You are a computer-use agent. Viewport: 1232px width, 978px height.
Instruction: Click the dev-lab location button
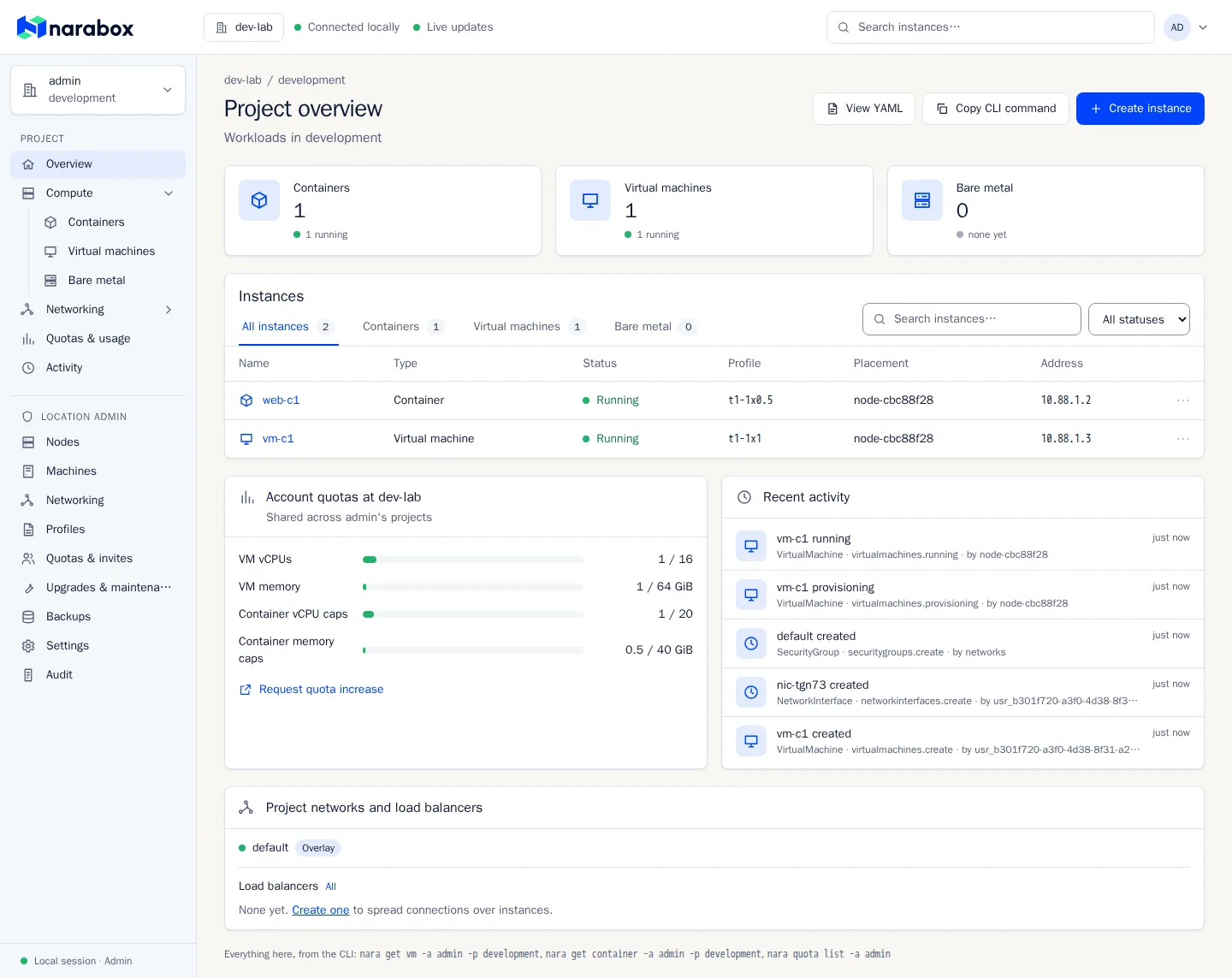(x=244, y=27)
